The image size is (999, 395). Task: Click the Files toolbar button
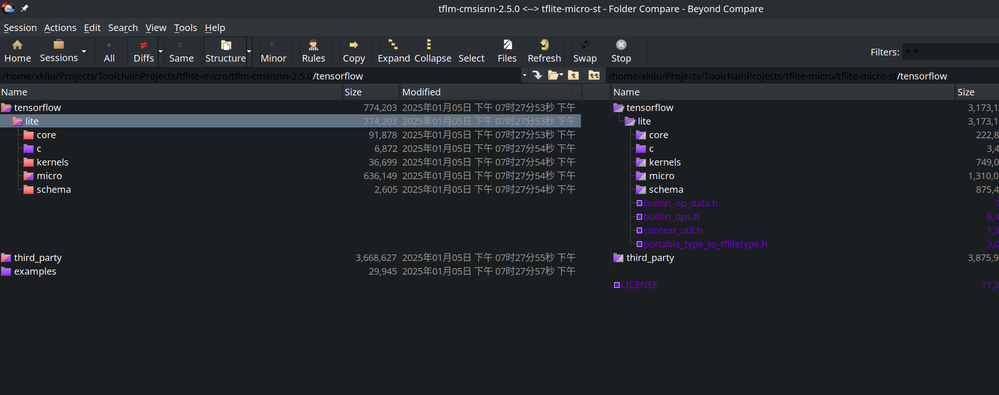tap(507, 51)
